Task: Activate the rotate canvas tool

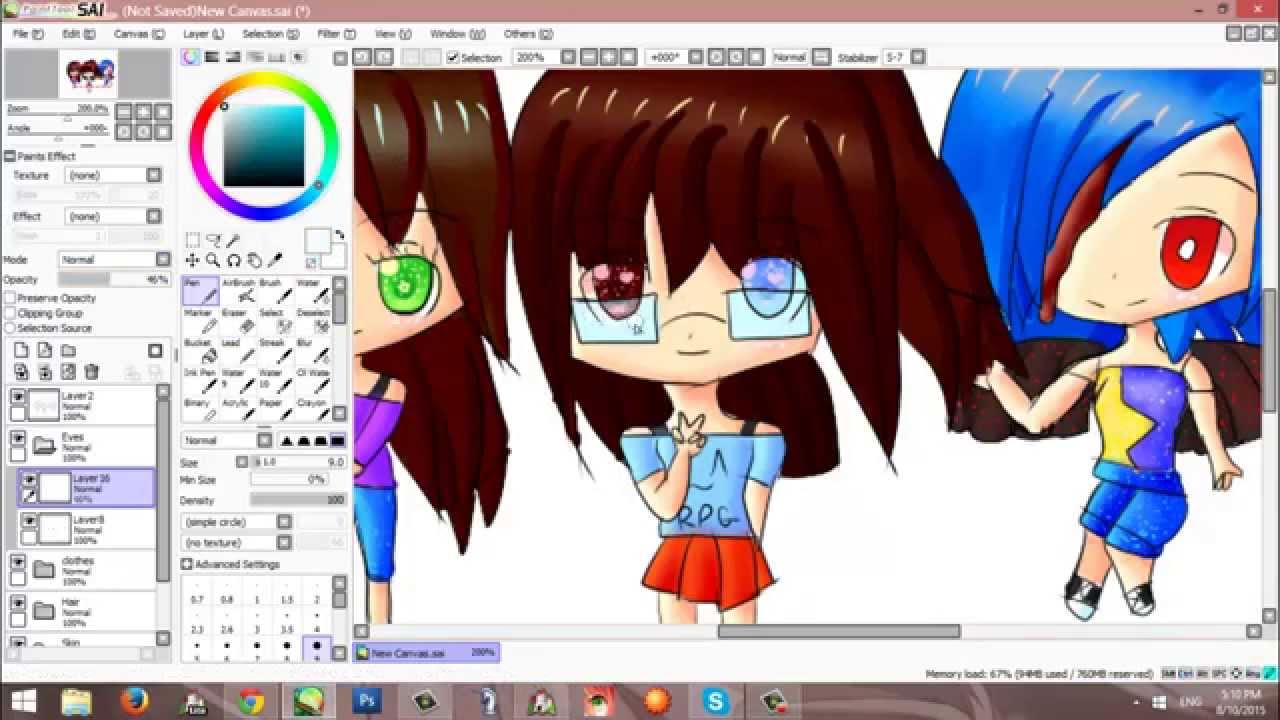Action: pos(233,261)
